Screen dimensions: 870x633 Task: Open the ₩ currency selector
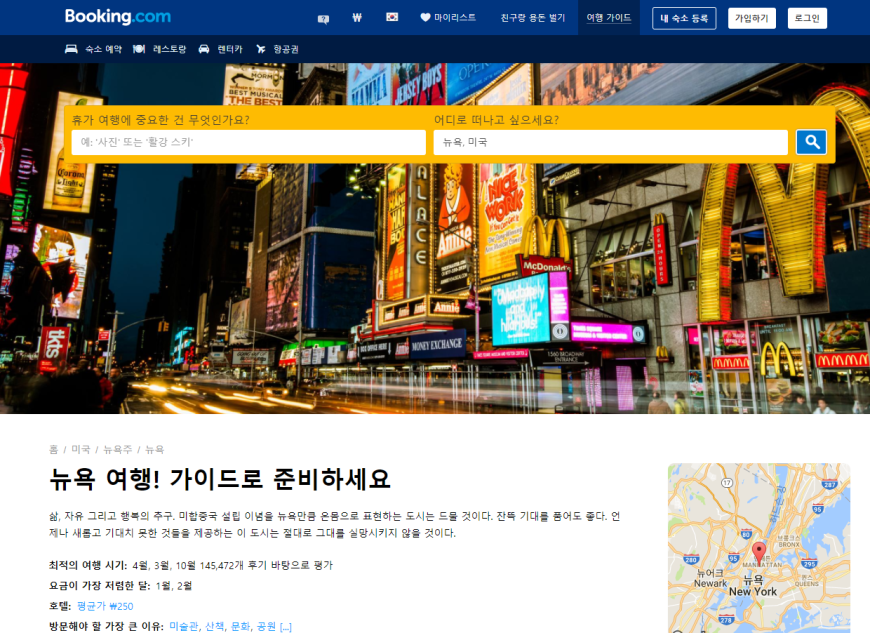[x=357, y=18]
